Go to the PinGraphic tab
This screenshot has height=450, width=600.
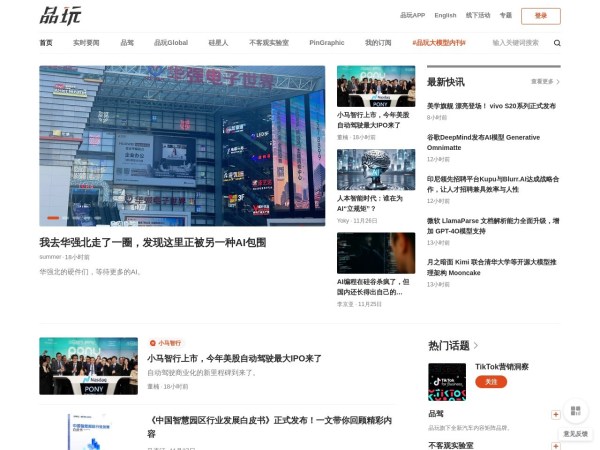point(326,43)
